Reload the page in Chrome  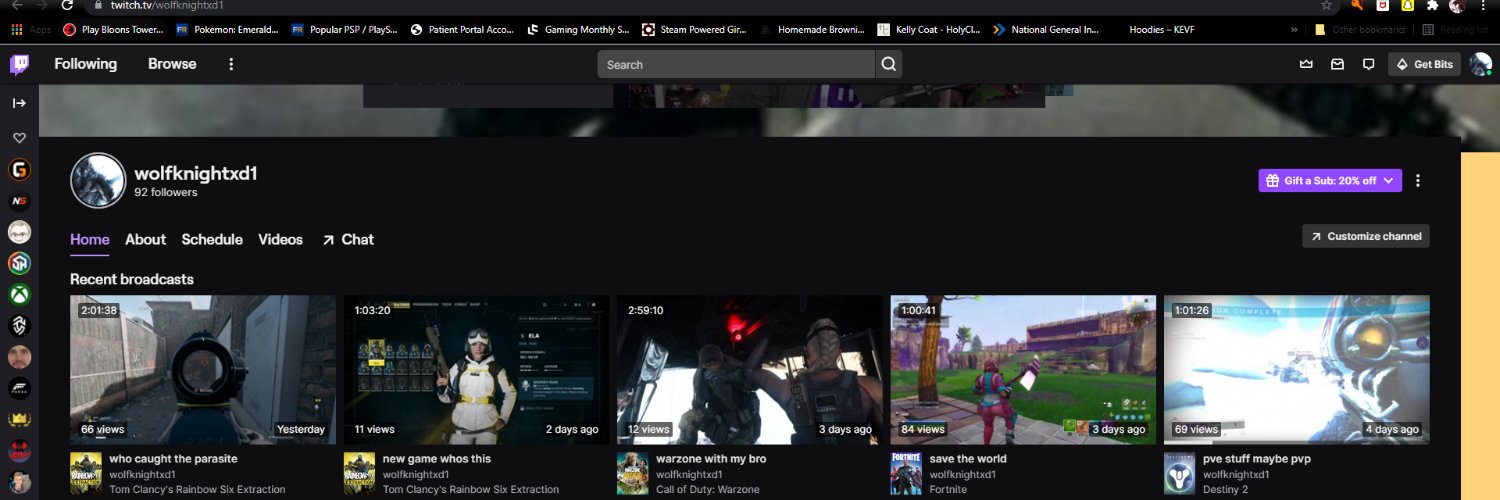(67, 6)
